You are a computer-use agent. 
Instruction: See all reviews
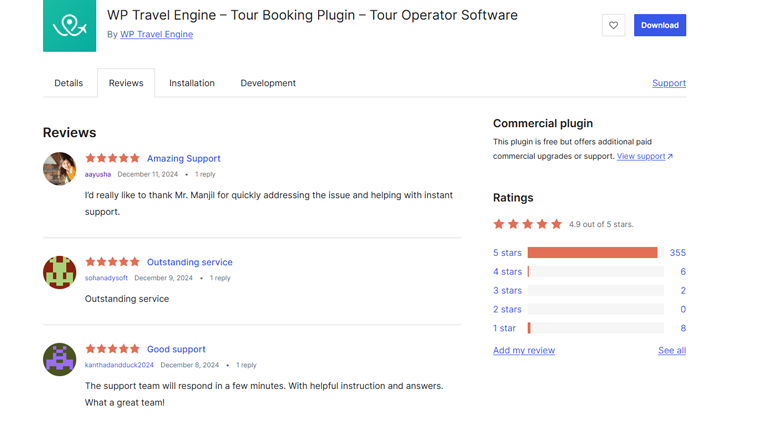672,351
